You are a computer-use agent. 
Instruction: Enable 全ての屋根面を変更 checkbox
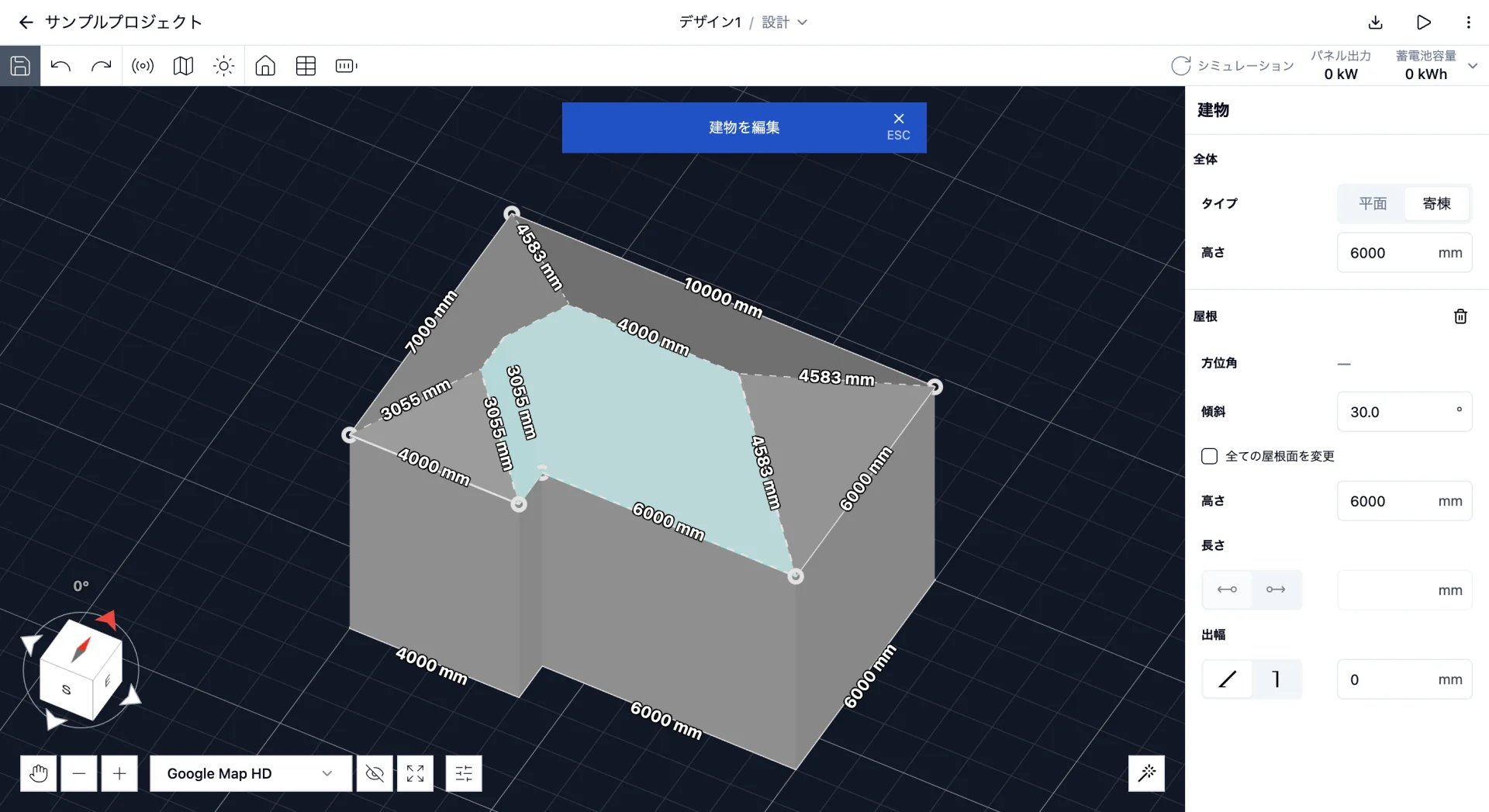click(1209, 456)
